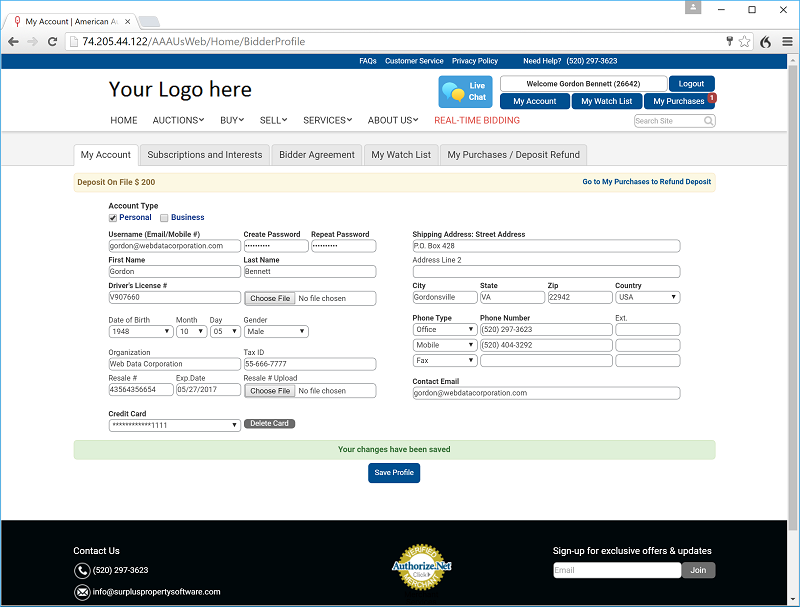Screen dimensions: 800x607
Task: Reload the page with refresh icon
Action: [x=52, y=42]
